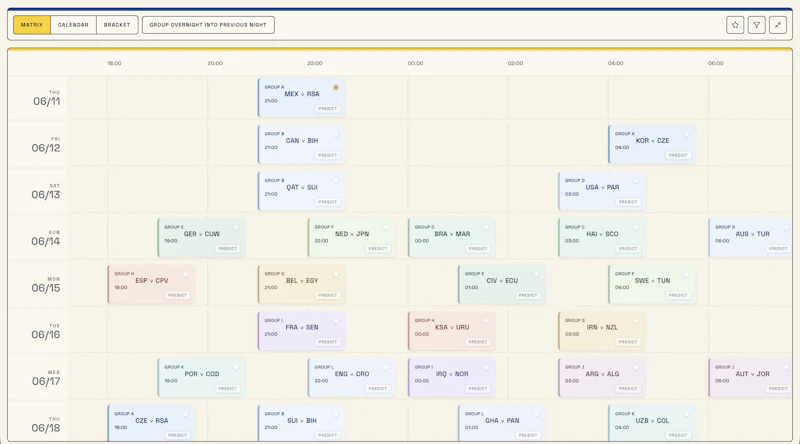Viewport: 800px width, 444px height.
Task: Star the FRA v SEN match
Action: (336, 321)
